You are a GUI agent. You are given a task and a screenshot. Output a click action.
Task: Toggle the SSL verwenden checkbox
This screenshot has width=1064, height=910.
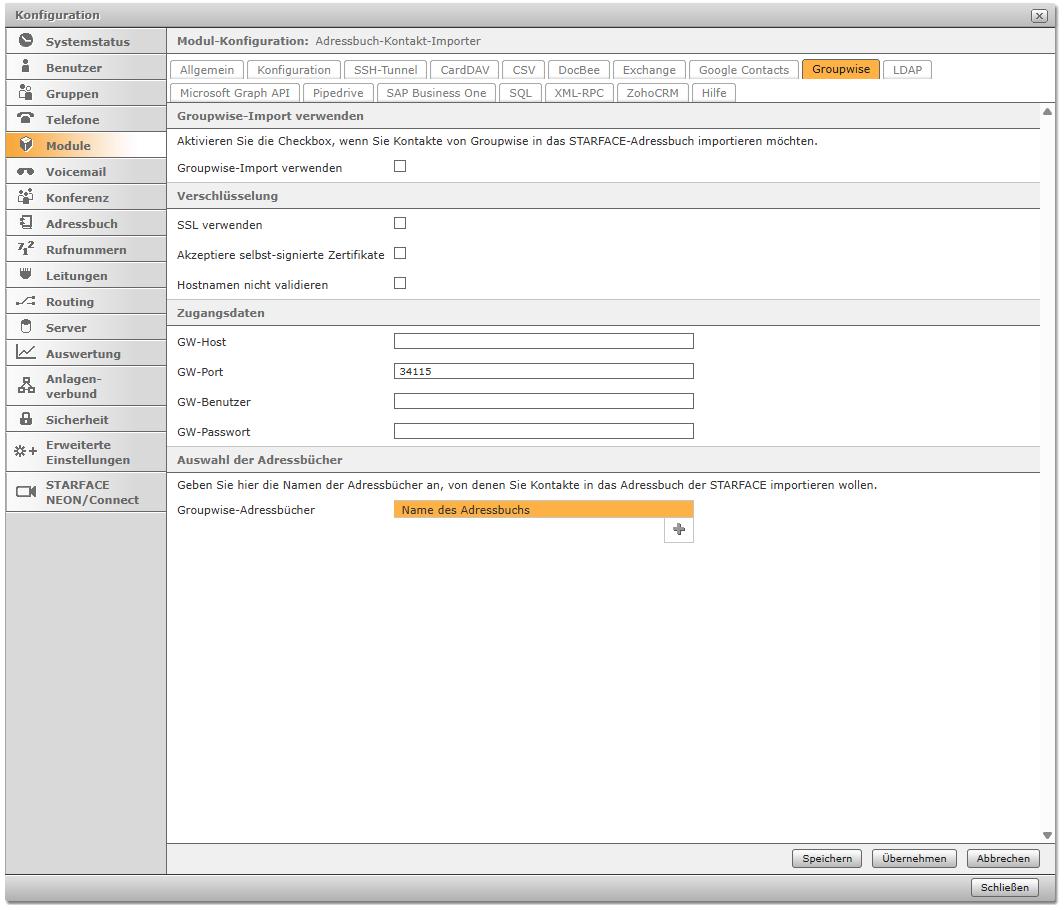tap(400, 224)
